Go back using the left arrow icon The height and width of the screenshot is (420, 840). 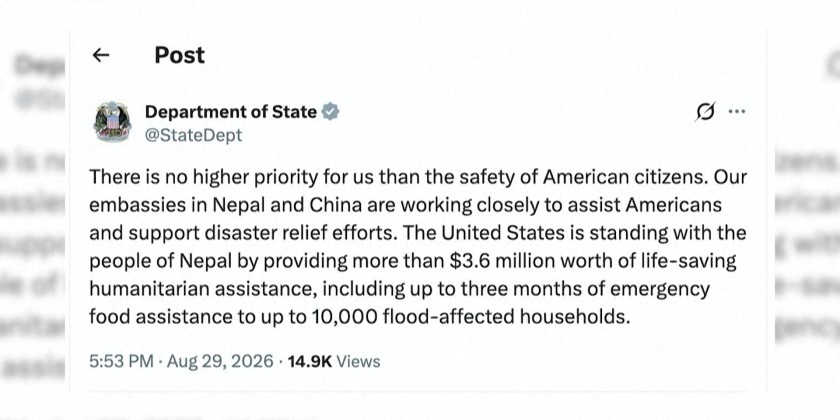(x=101, y=55)
